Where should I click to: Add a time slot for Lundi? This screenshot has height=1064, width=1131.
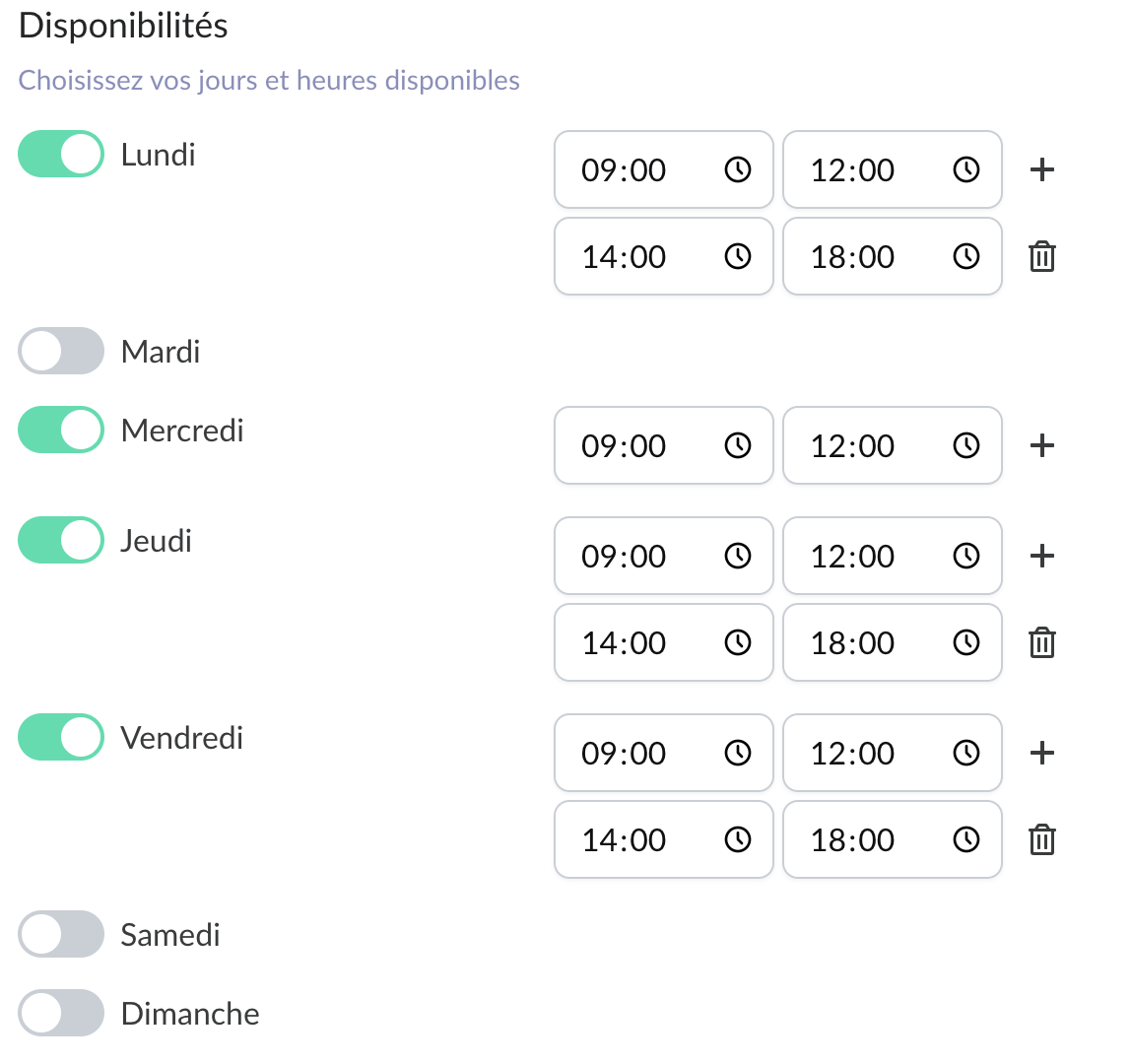point(1041,169)
